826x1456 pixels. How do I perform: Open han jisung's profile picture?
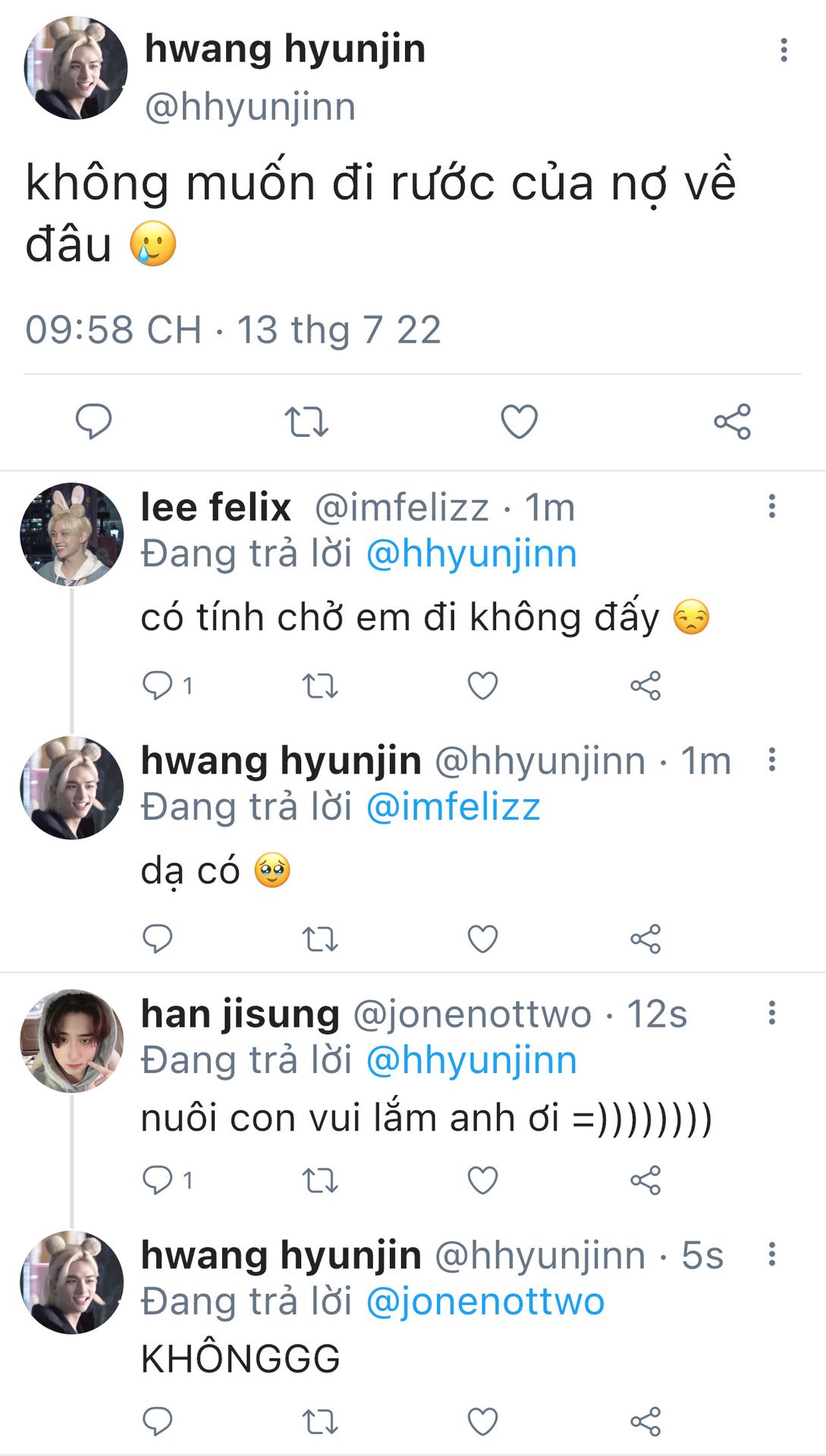coord(72,1040)
